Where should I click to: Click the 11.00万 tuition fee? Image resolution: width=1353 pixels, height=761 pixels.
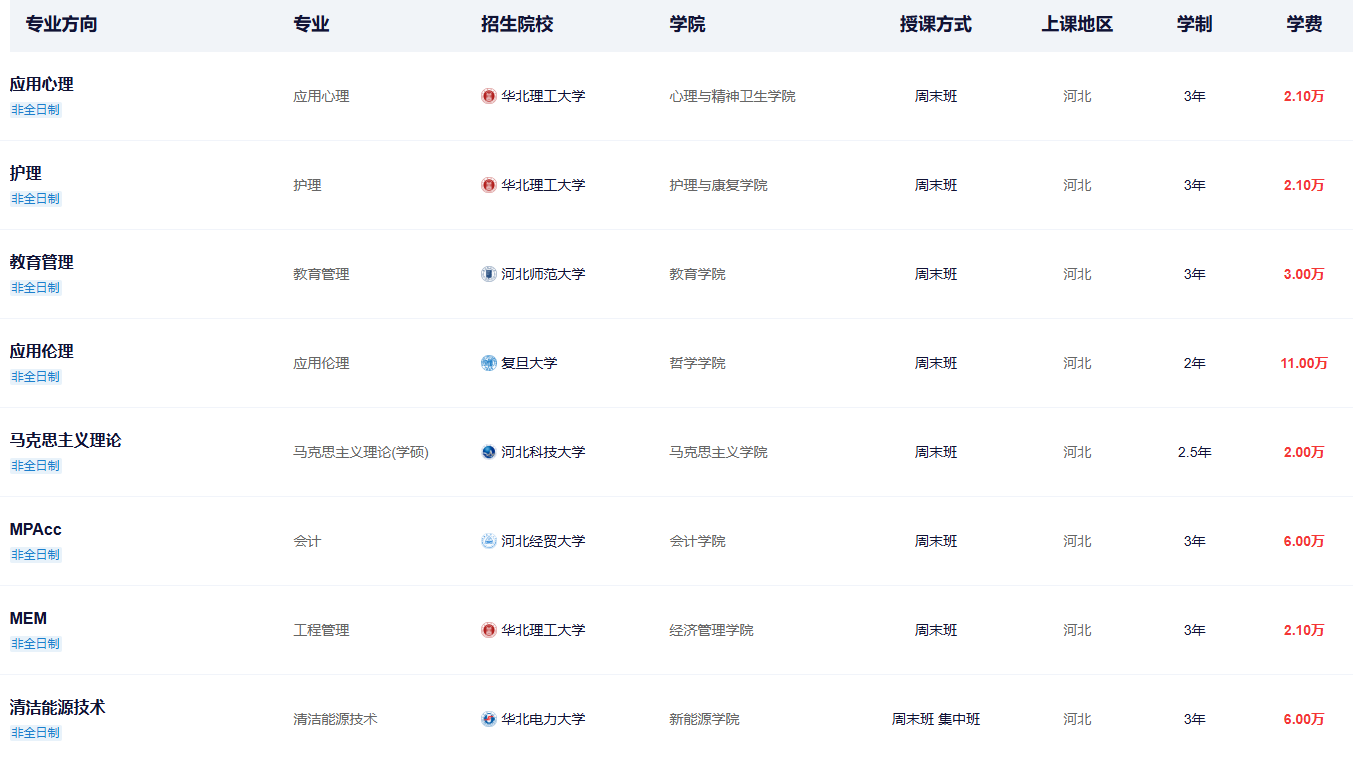pyautogui.click(x=1304, y=363)
